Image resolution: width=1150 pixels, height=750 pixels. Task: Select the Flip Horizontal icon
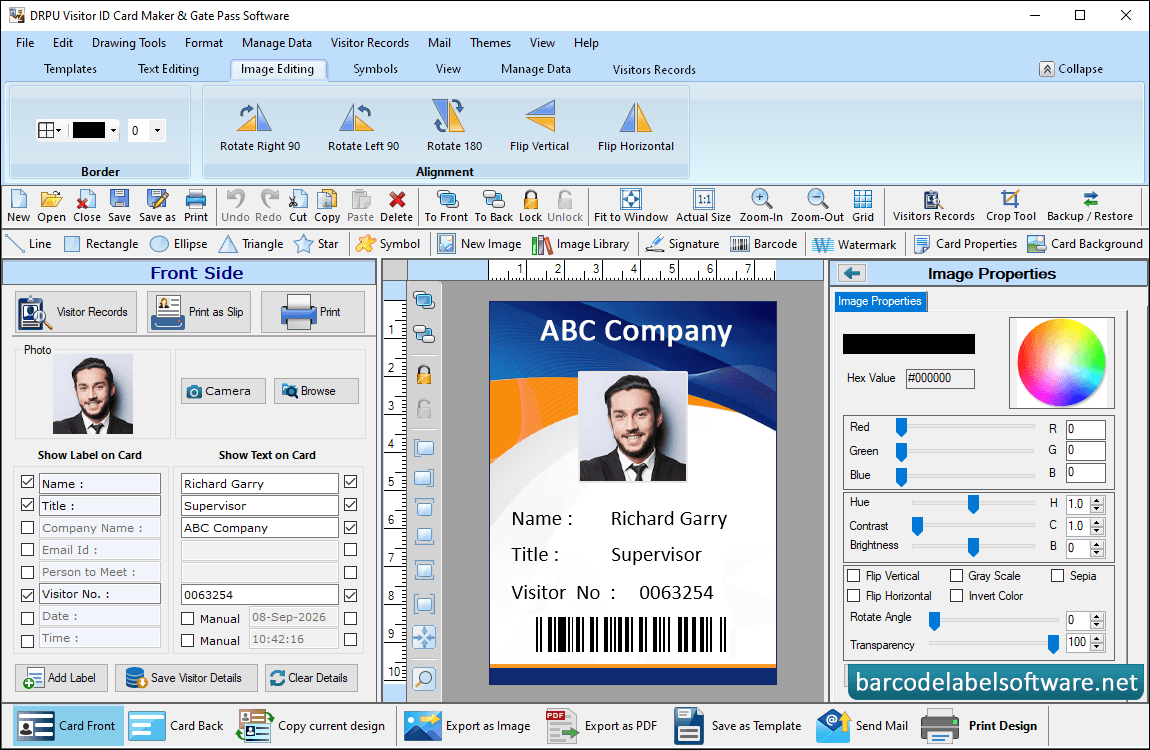click(635, 118)
